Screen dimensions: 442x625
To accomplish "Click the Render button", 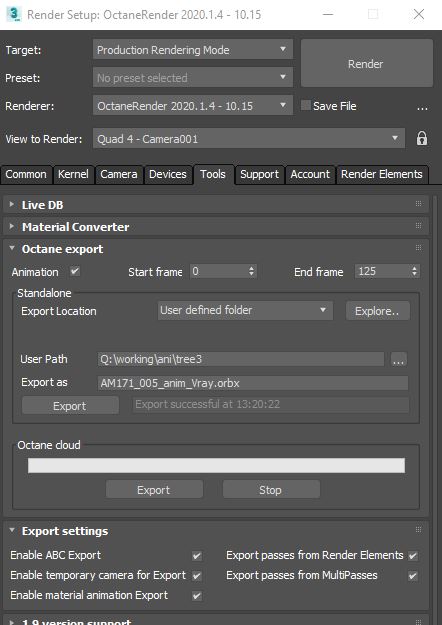I will click(366, 63).
